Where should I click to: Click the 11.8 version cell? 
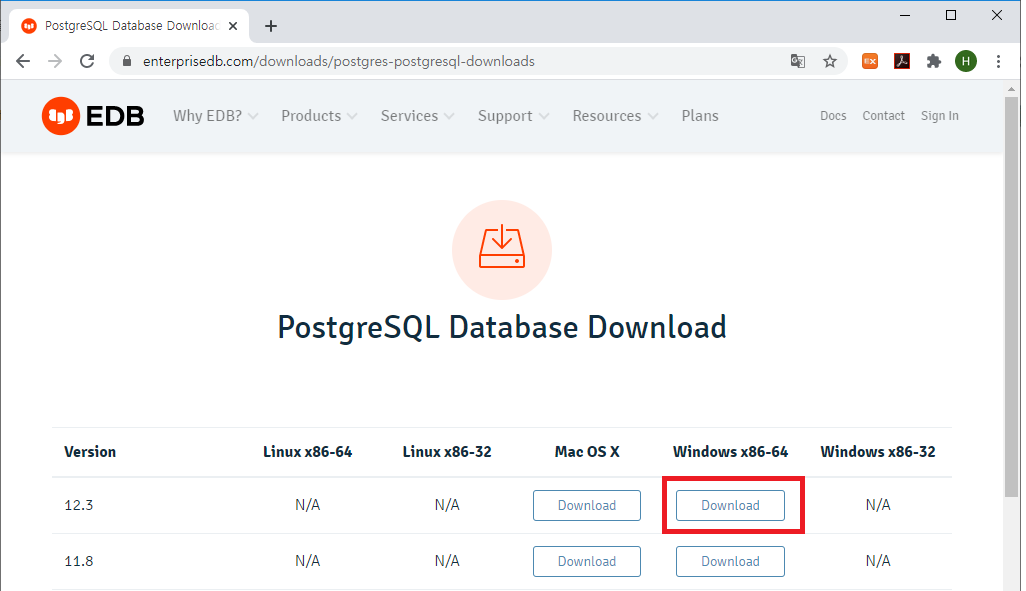click(79, 562)
